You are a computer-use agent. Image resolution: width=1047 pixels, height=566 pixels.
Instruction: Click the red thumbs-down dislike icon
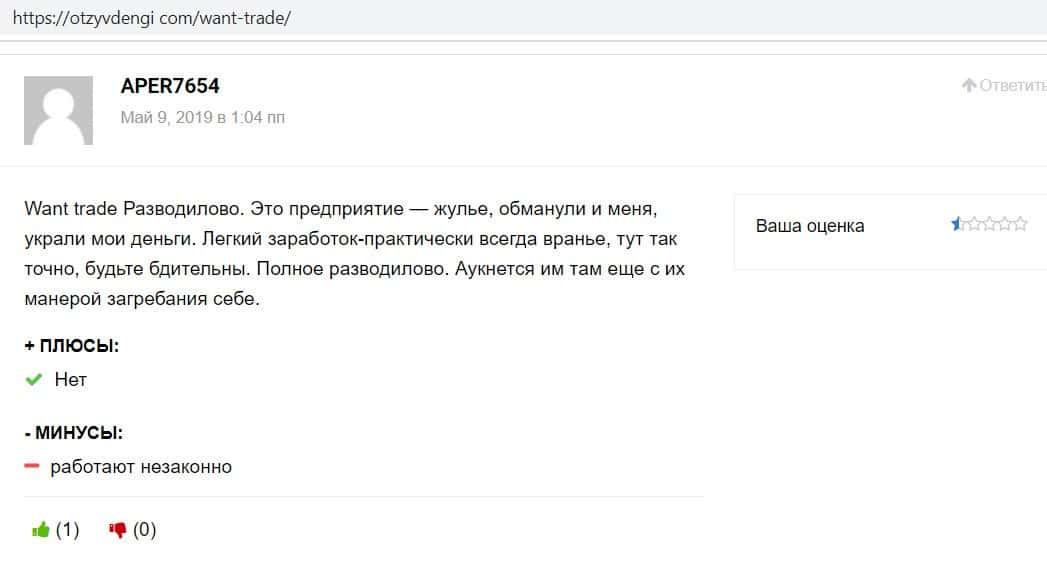[x=118, y=530]
